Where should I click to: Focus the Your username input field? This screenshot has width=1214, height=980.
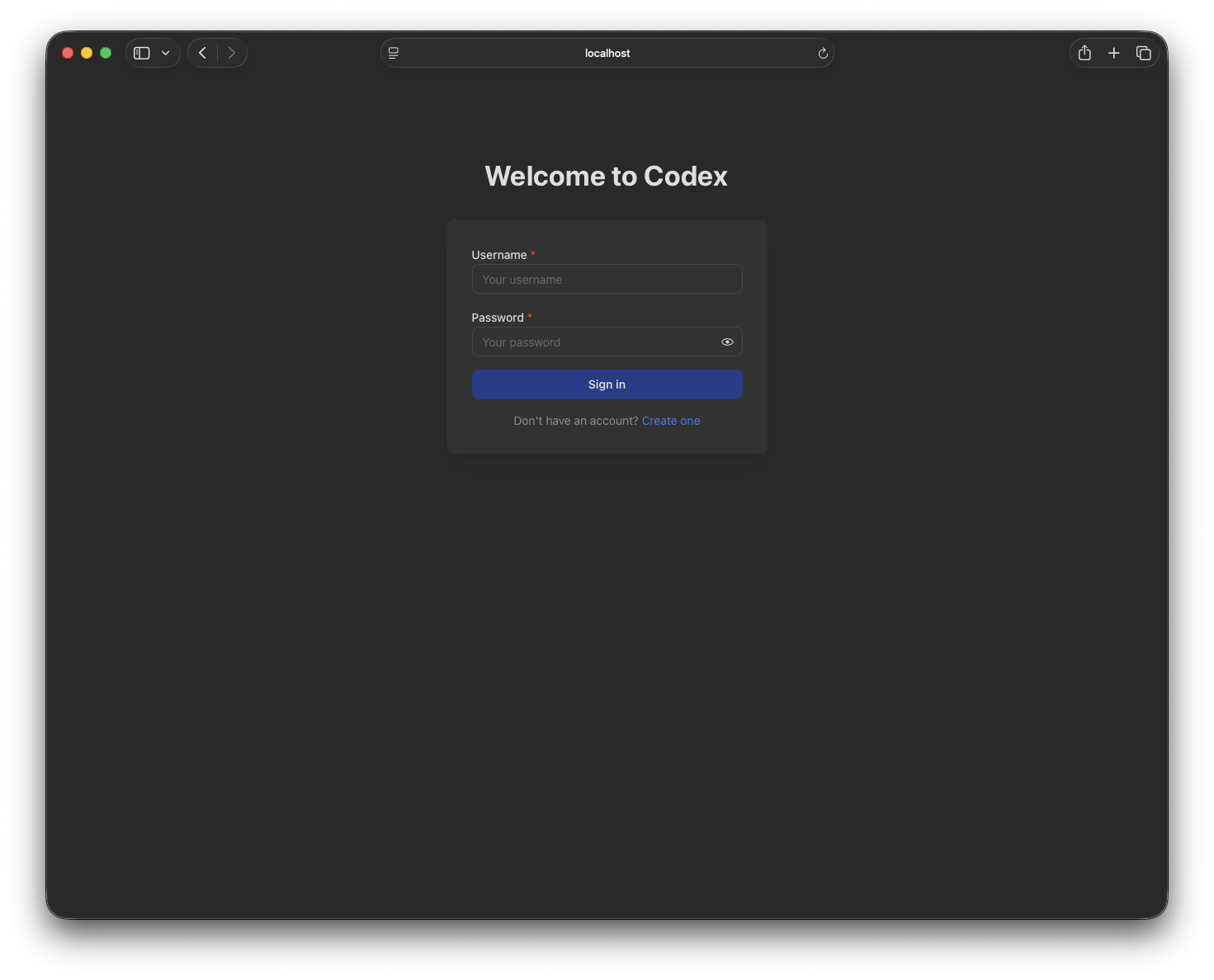tap(607, 279)
